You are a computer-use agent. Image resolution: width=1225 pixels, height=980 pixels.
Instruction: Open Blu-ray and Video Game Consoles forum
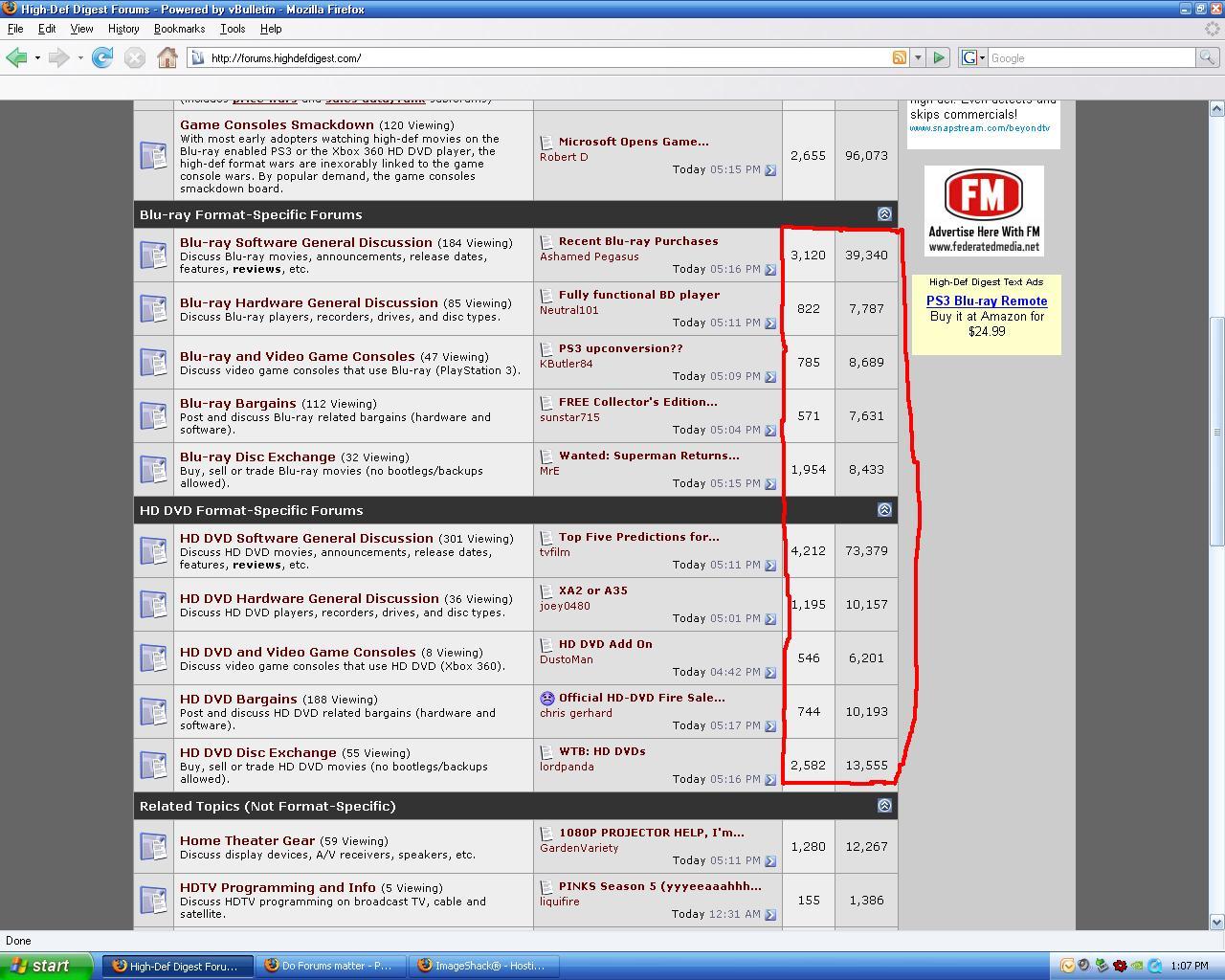point(298,356)
